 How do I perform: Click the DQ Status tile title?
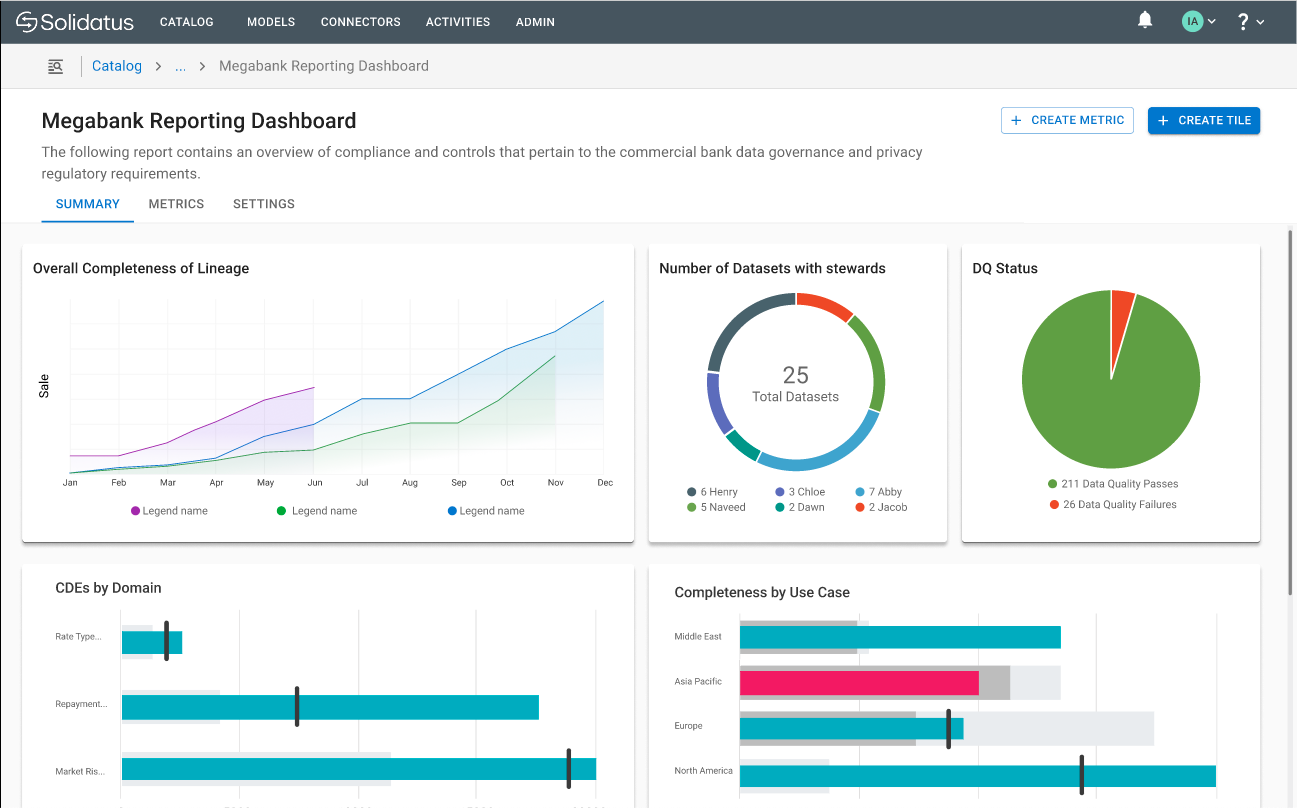1005,268
